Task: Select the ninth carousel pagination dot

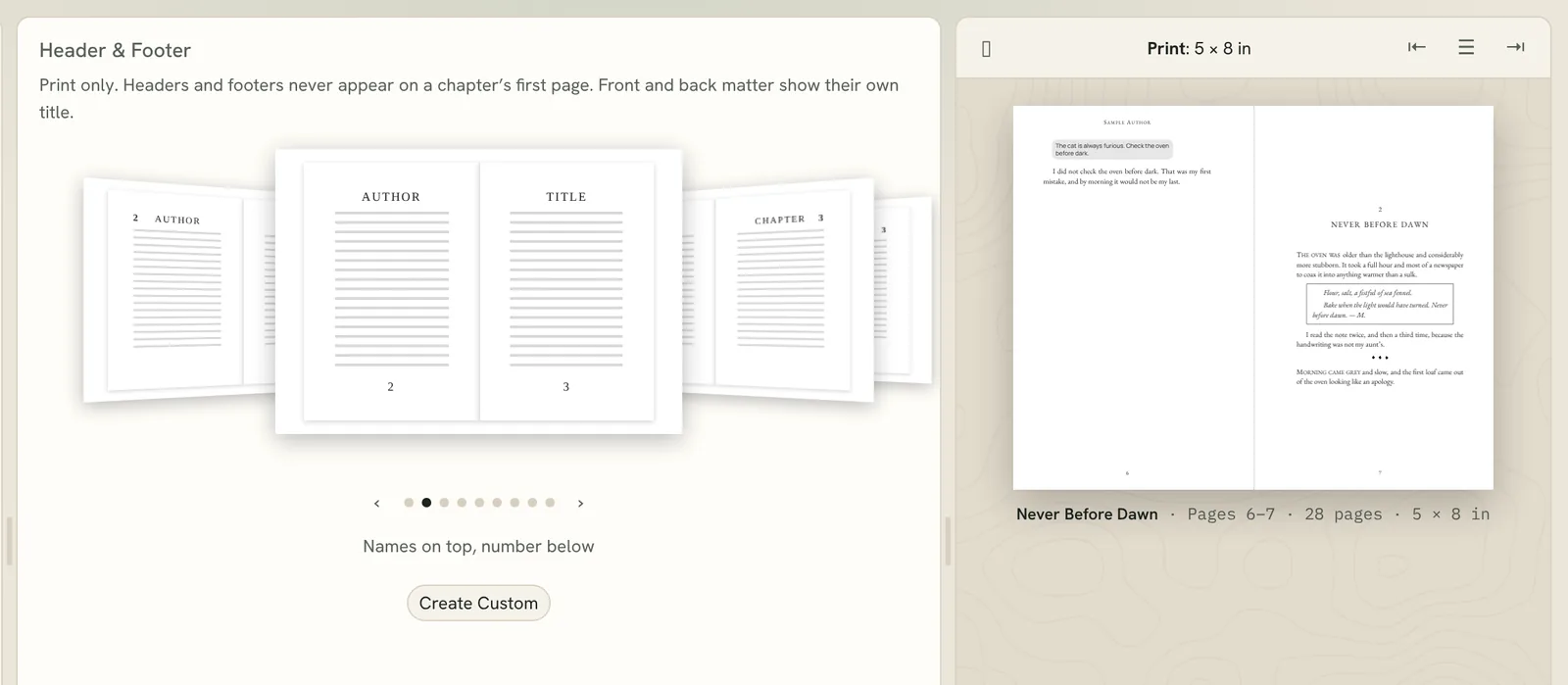Action: (x=550, y=503)
